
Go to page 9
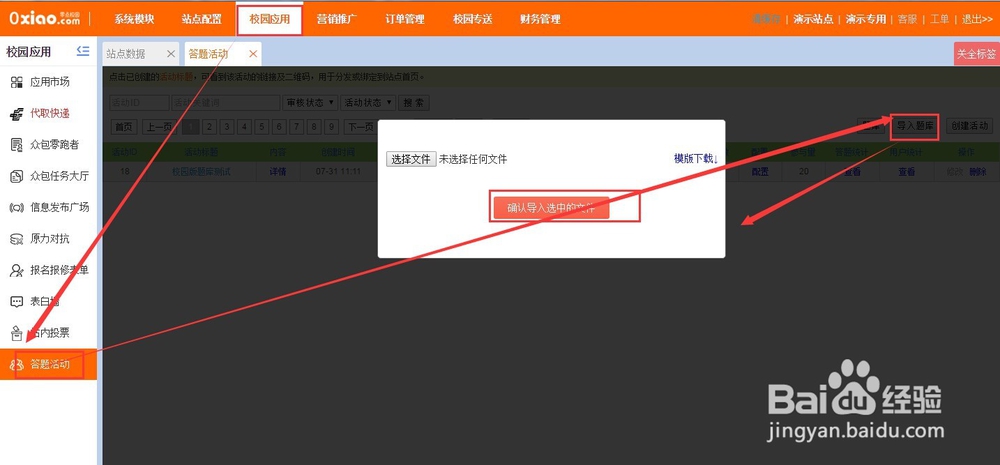pyautogui.click(x=330, y=126)
